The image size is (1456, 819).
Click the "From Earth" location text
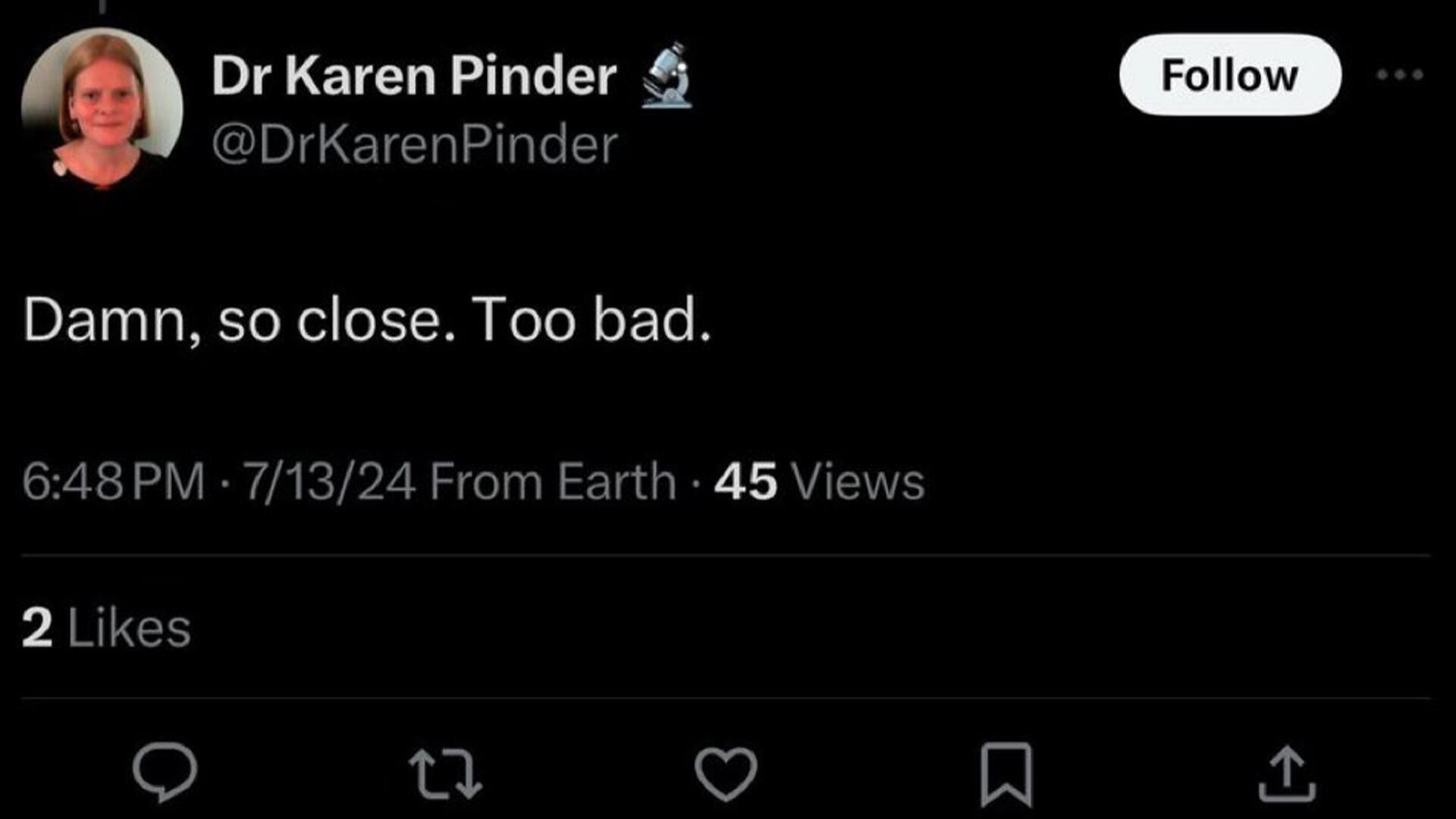tap(553, 482)
